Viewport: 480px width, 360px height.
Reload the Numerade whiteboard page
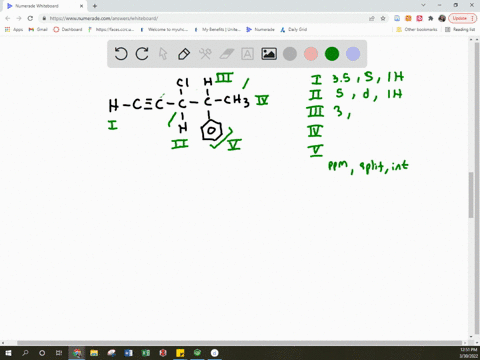coord(30,18)
